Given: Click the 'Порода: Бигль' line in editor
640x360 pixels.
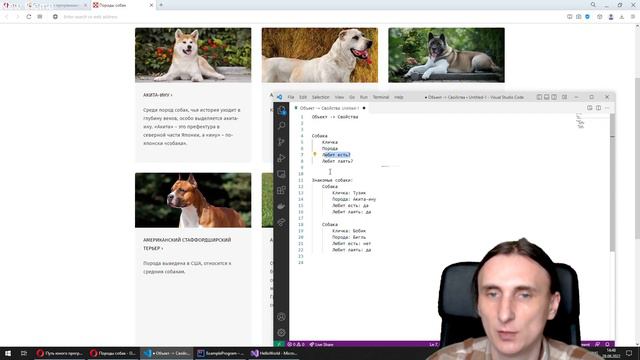Looking at the screenshot, I should [x=349, y=237].
